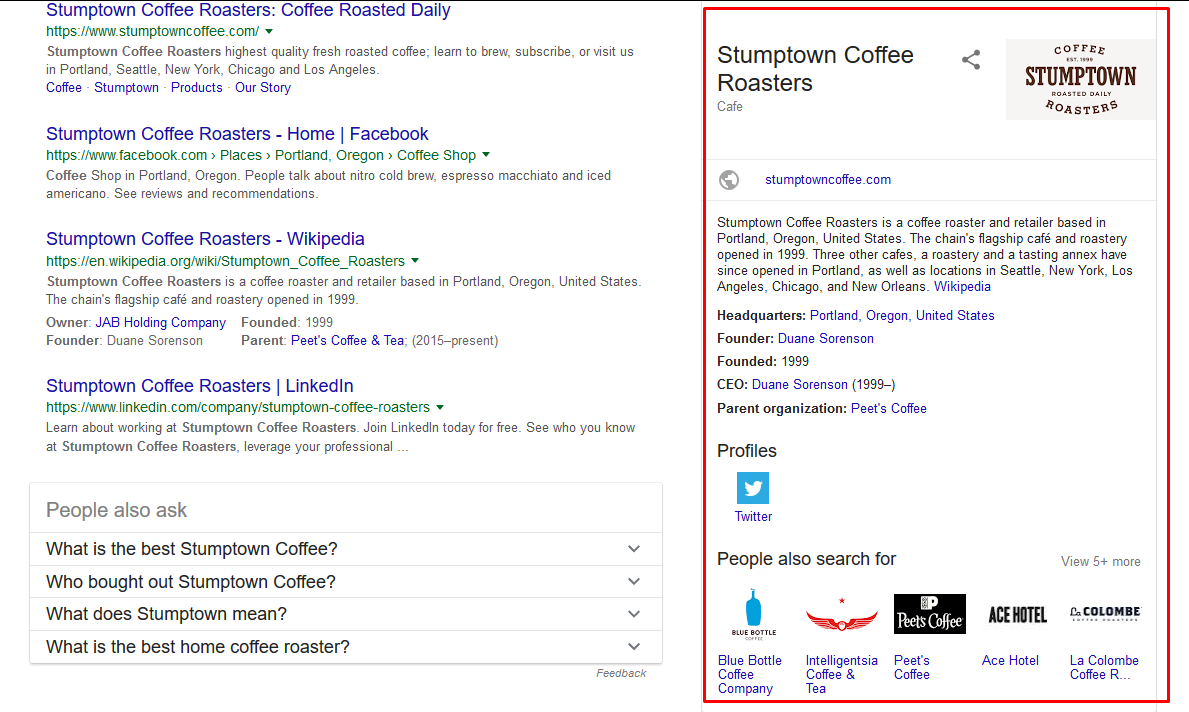1189x712 pixels.
Task: Open the Stumptown sitelink
Action: click(127, 88)
